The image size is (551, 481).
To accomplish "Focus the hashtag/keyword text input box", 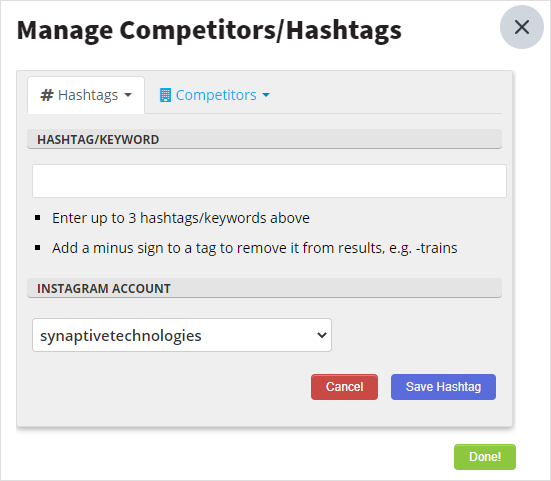I will tap(269, 181).
